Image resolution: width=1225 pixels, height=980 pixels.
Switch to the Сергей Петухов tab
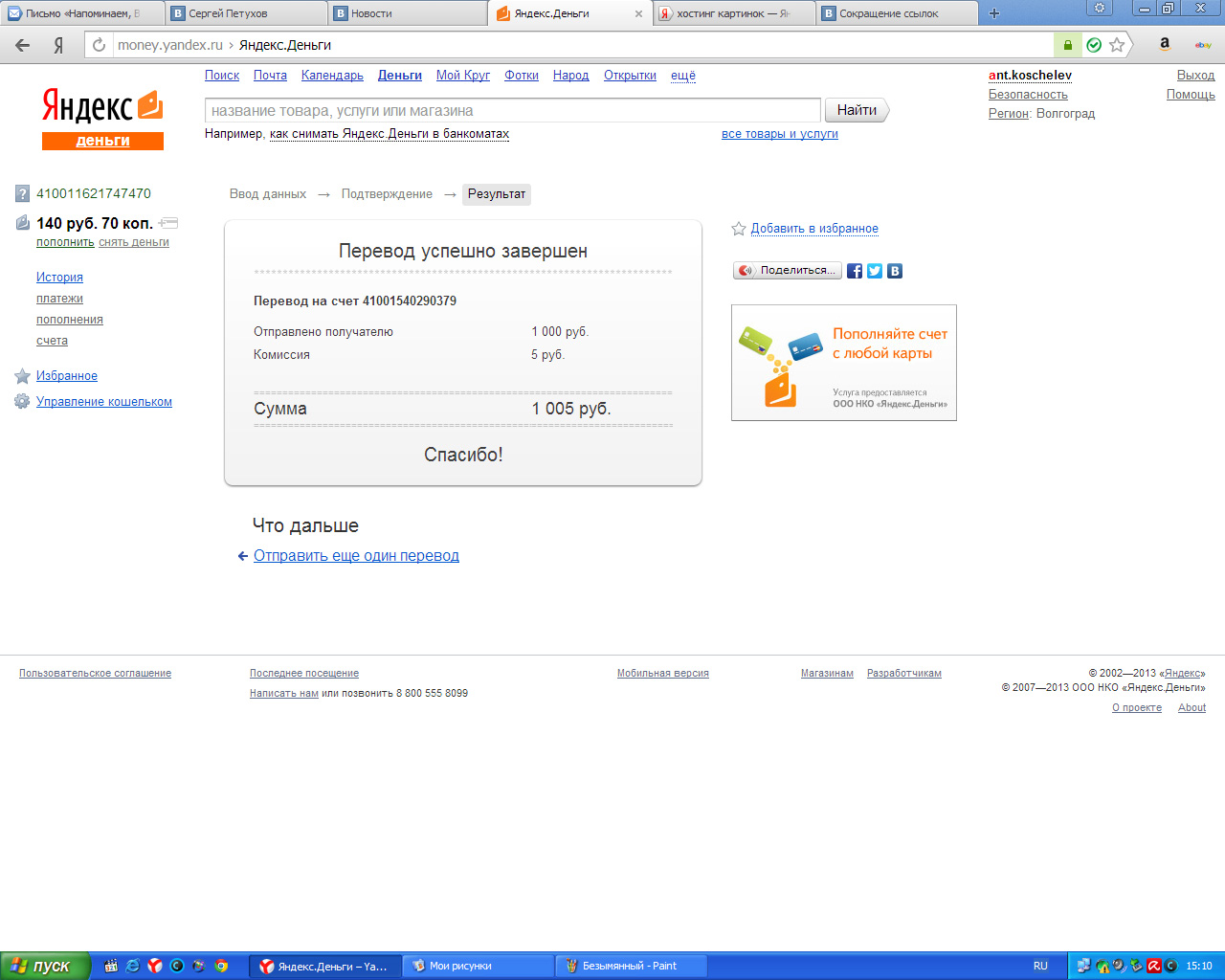click(x=245, y=13)
